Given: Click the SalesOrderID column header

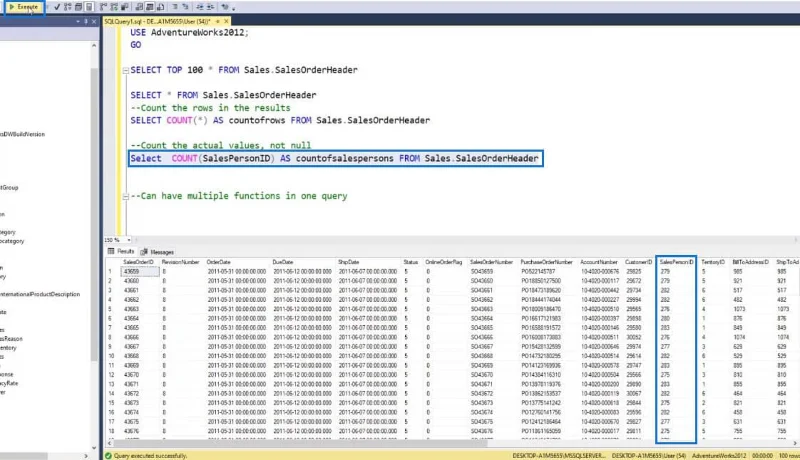Looking at the screenshot, I should 138,262.
